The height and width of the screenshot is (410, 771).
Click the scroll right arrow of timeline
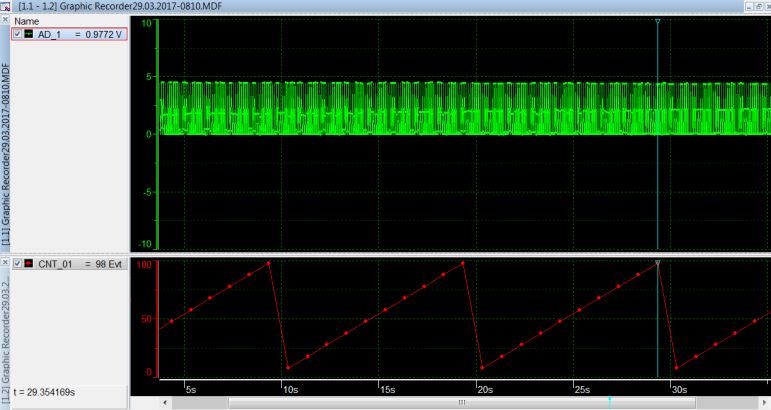[x=765, y=403]
